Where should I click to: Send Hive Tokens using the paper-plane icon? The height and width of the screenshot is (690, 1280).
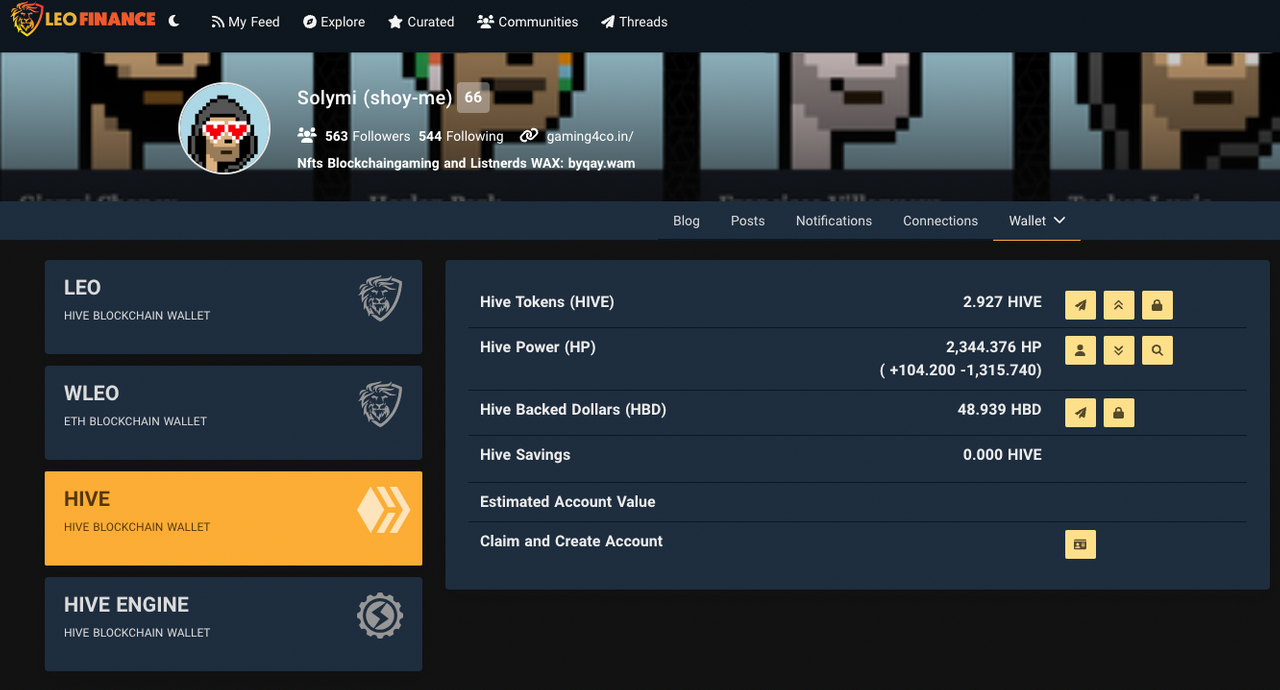click(1080, 305)
